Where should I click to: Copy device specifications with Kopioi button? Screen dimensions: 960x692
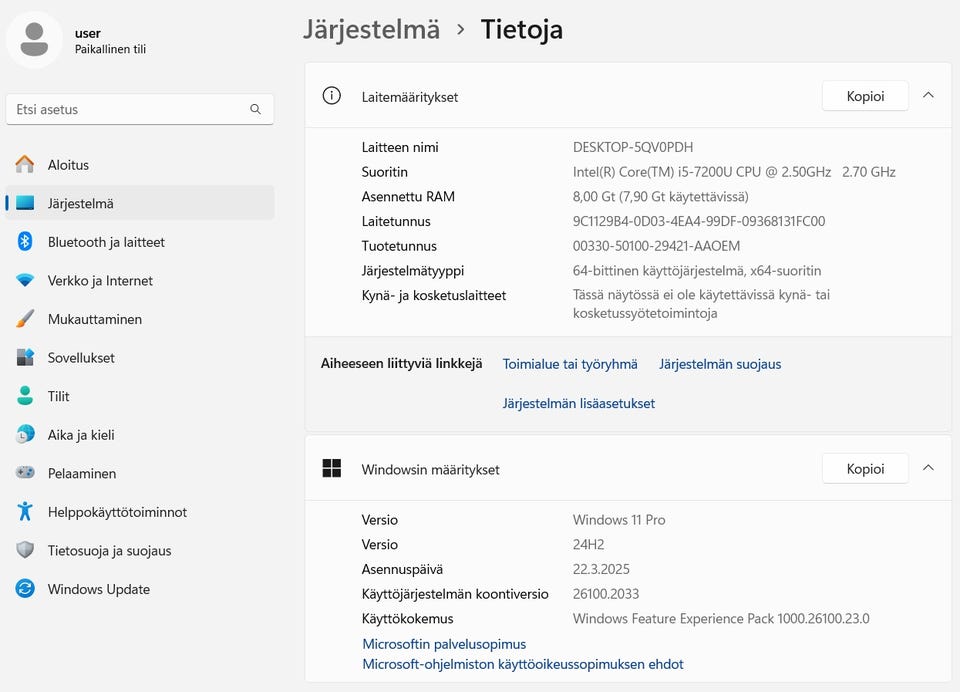[865, 96]
